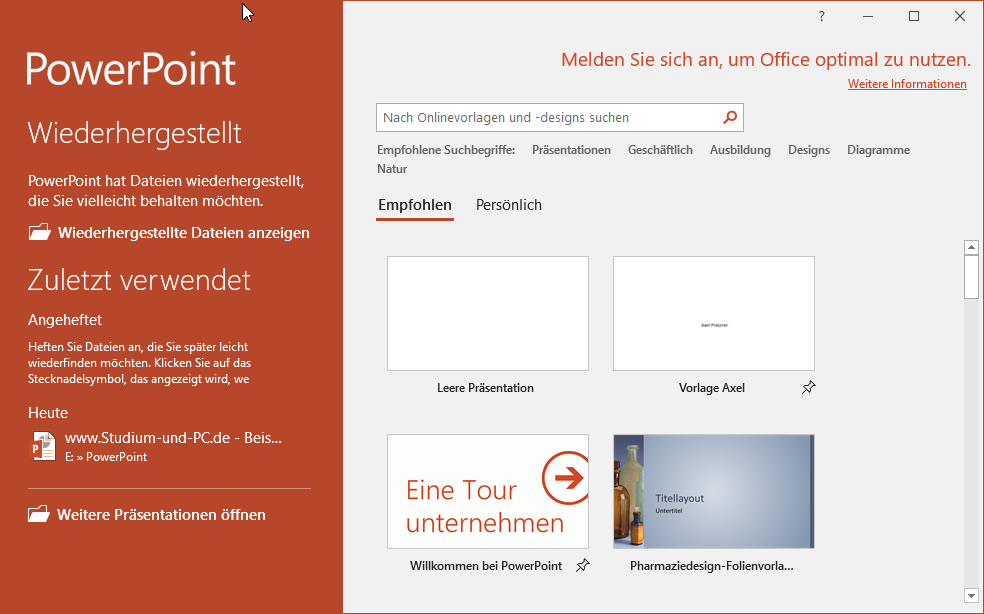The image size is (984, 614).
Task: Click the scrollbar down arrow
Action: point(971,596)
